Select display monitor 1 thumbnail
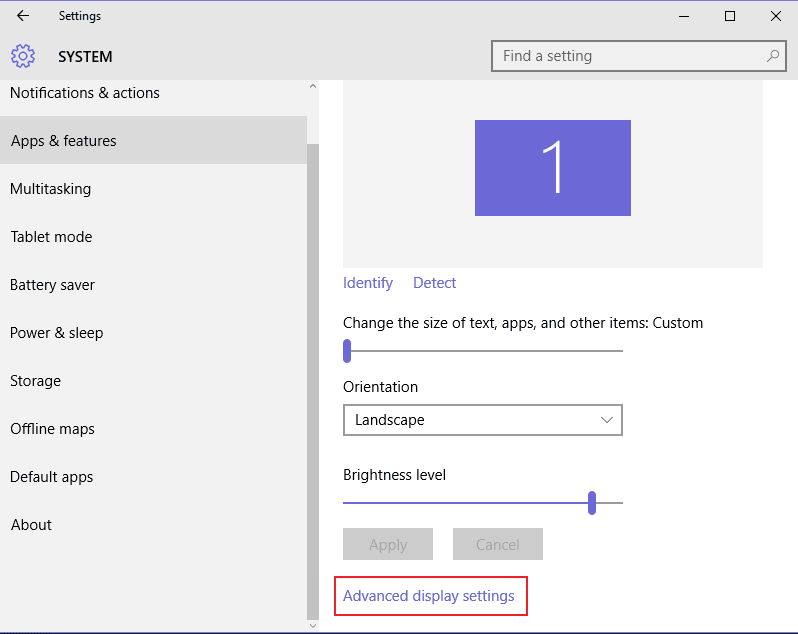Image resolution: width=798 pixels, height=634 pixels. pyautogui.click(x=553, y=168)
